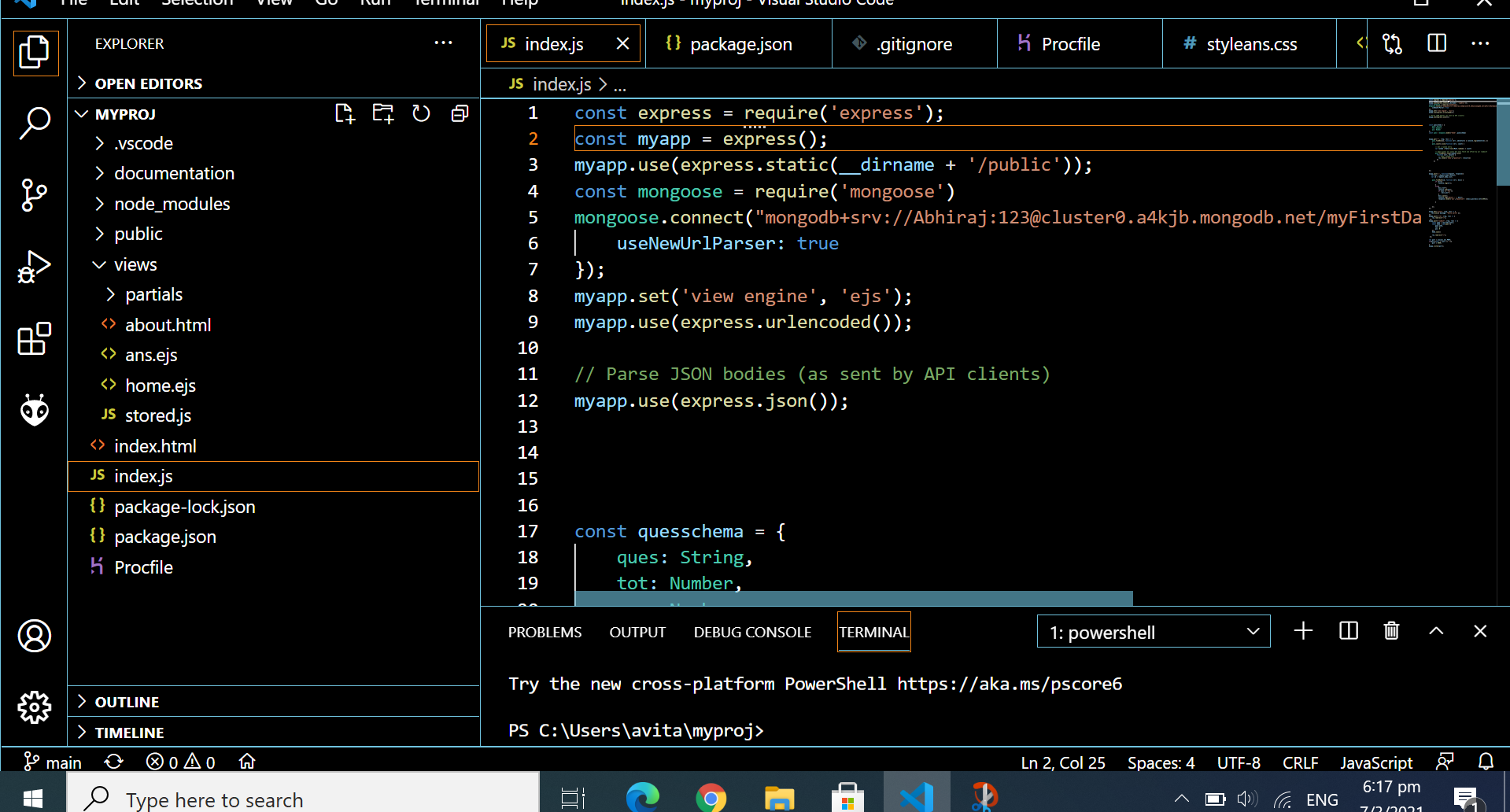Open the powershell terminal dropdown
The width and height of the screenshot is (1510, 812).
click(1154, 632)
